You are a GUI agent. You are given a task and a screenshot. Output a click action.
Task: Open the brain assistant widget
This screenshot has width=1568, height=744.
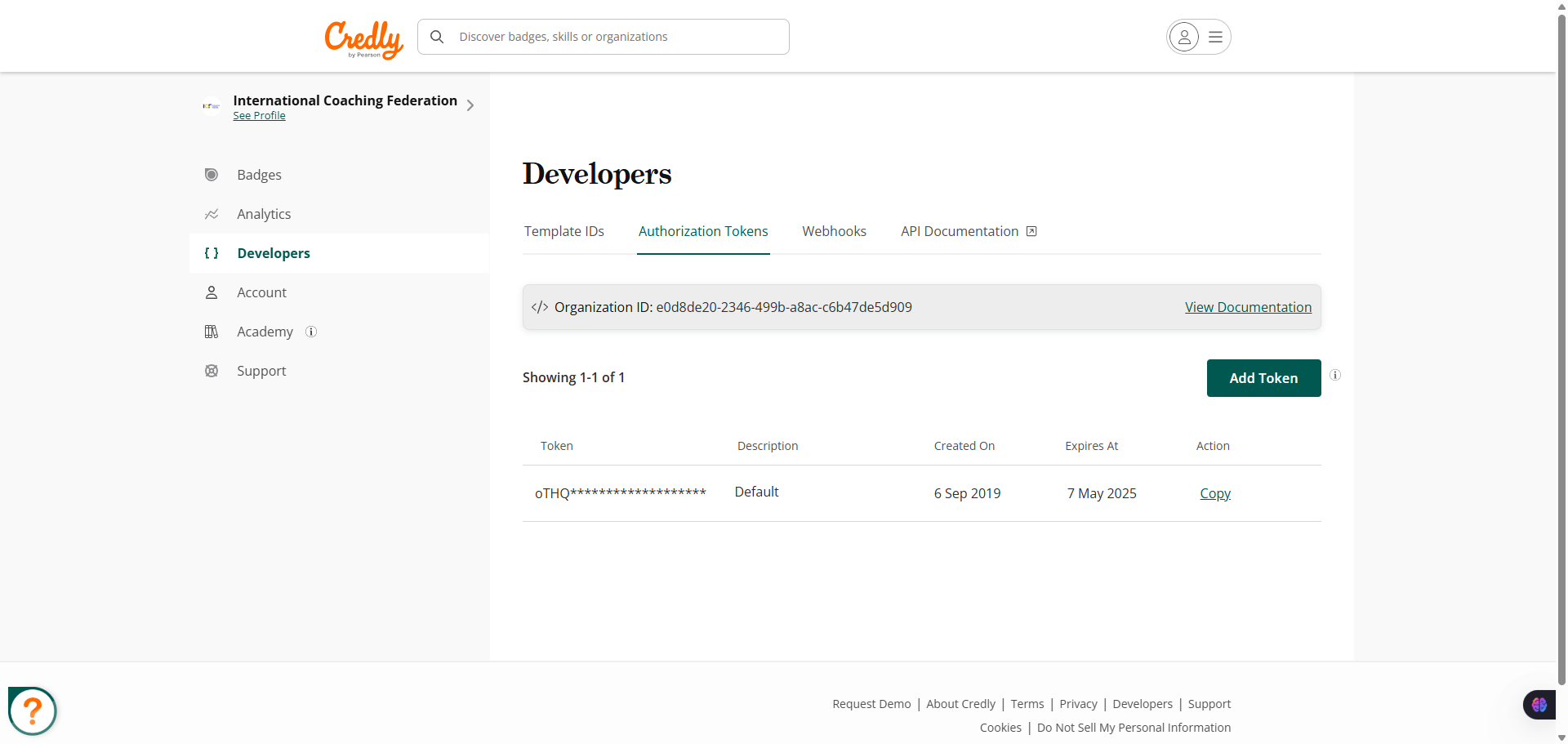pyautogui.click(x=1539, y=705)
